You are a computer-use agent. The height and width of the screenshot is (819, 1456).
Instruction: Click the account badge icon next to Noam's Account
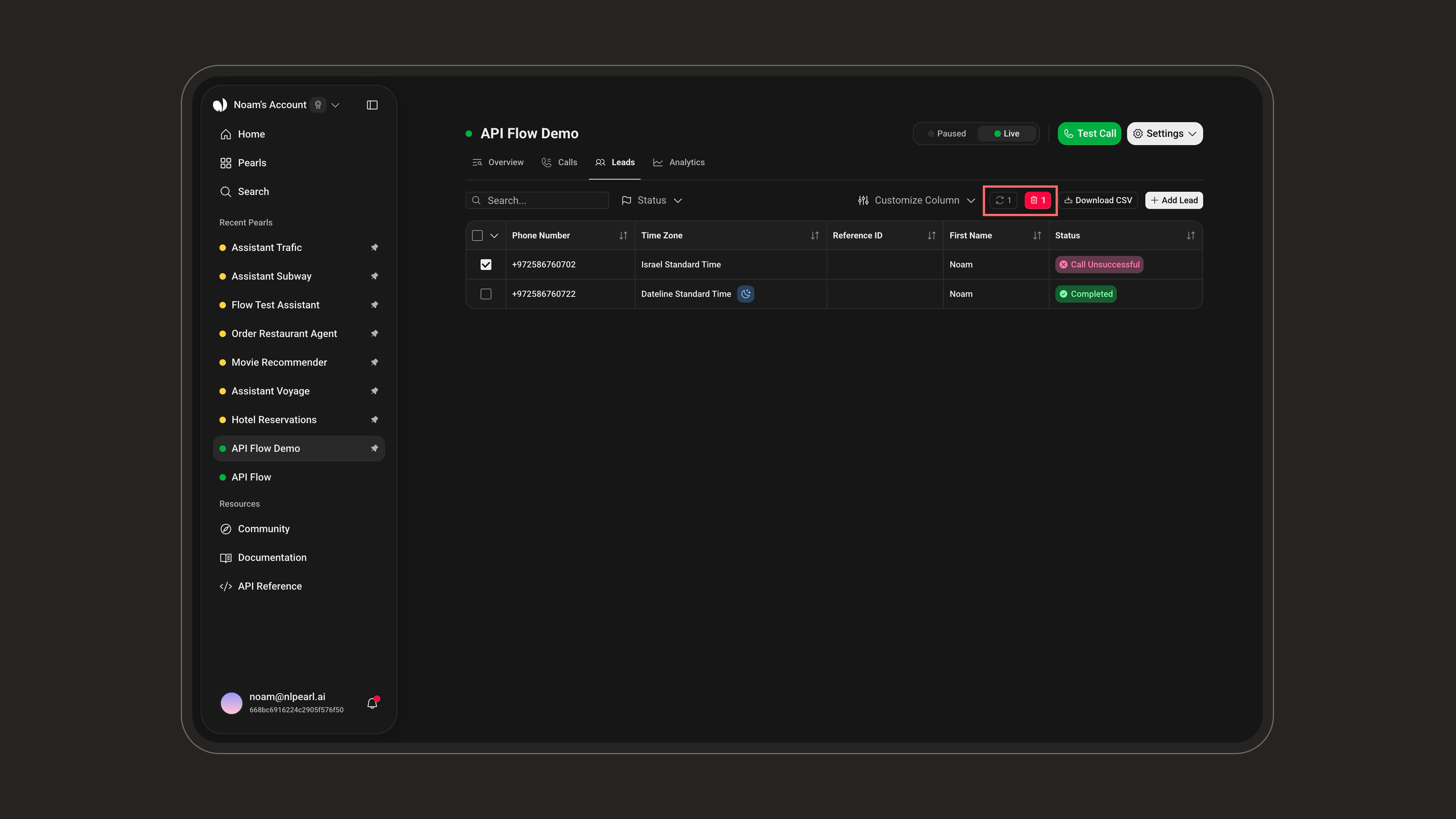318,105
